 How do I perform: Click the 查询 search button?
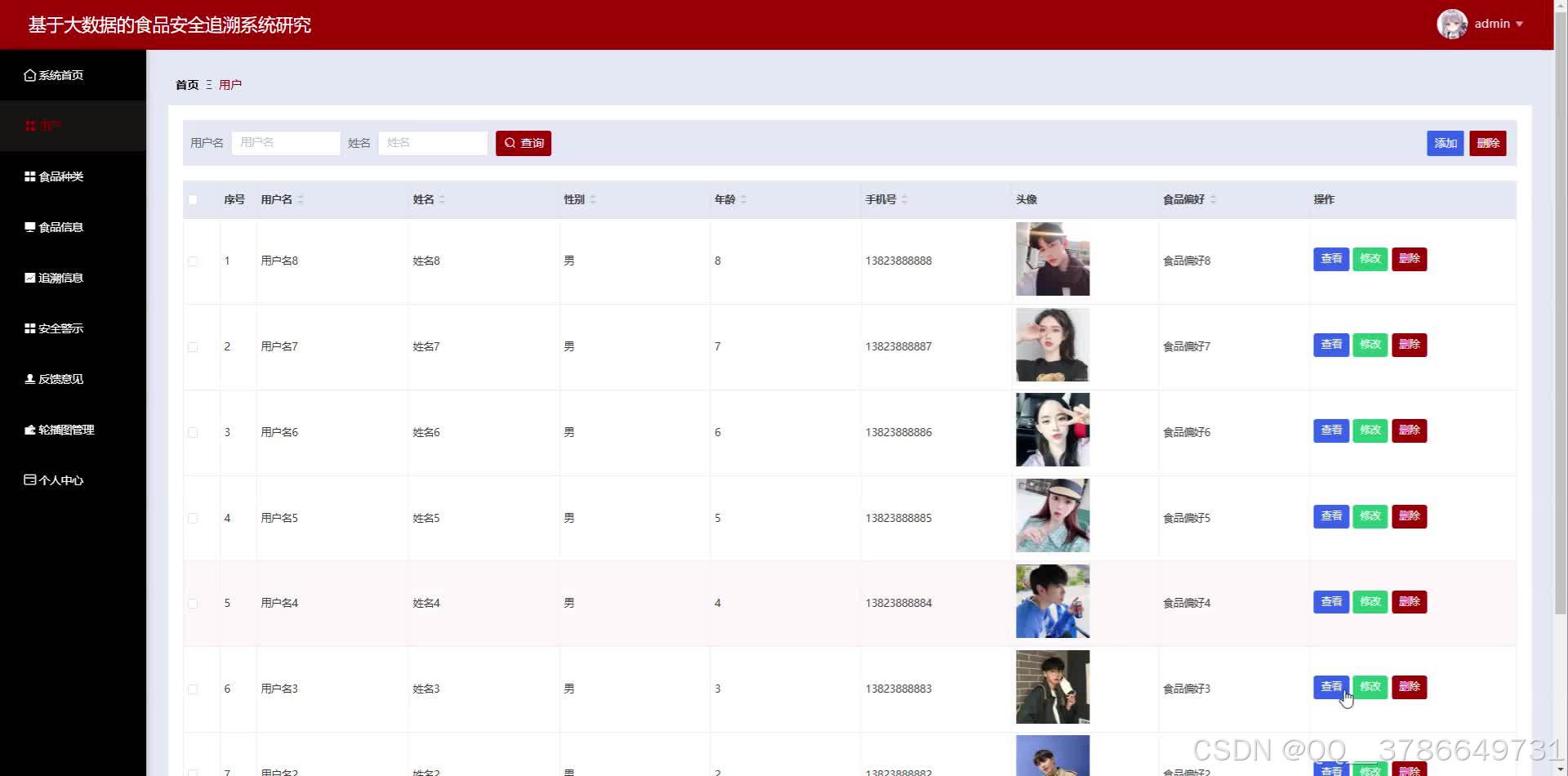click(x=523, y=143)
